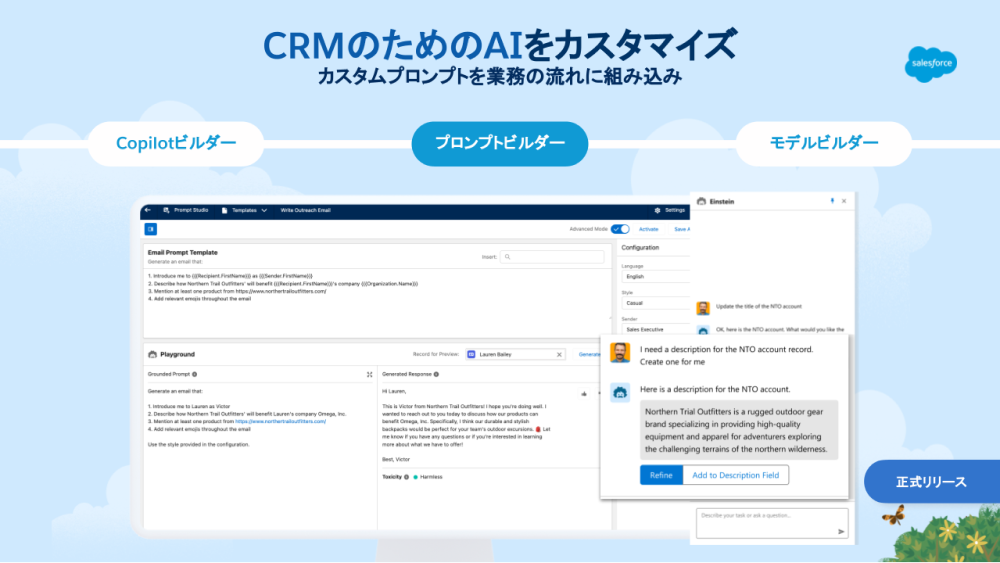The image size is (1000, 563).
Task: Click the 'Describe your task' Einstein input
Action: point(772,523)
